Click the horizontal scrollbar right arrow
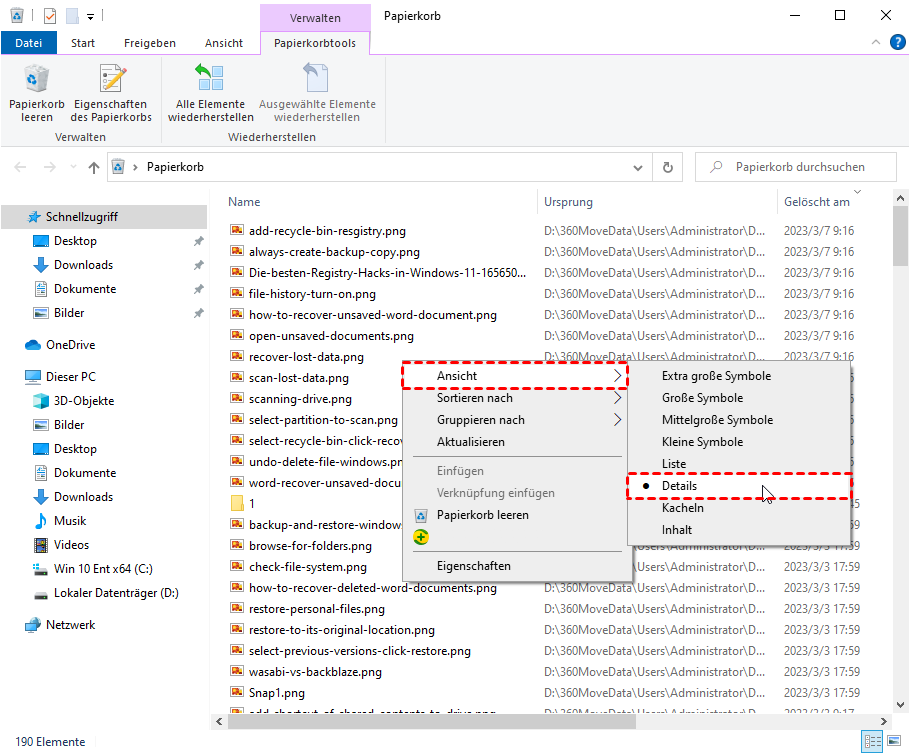The width and height of the screenshot is (910, 754). [883, 721]
